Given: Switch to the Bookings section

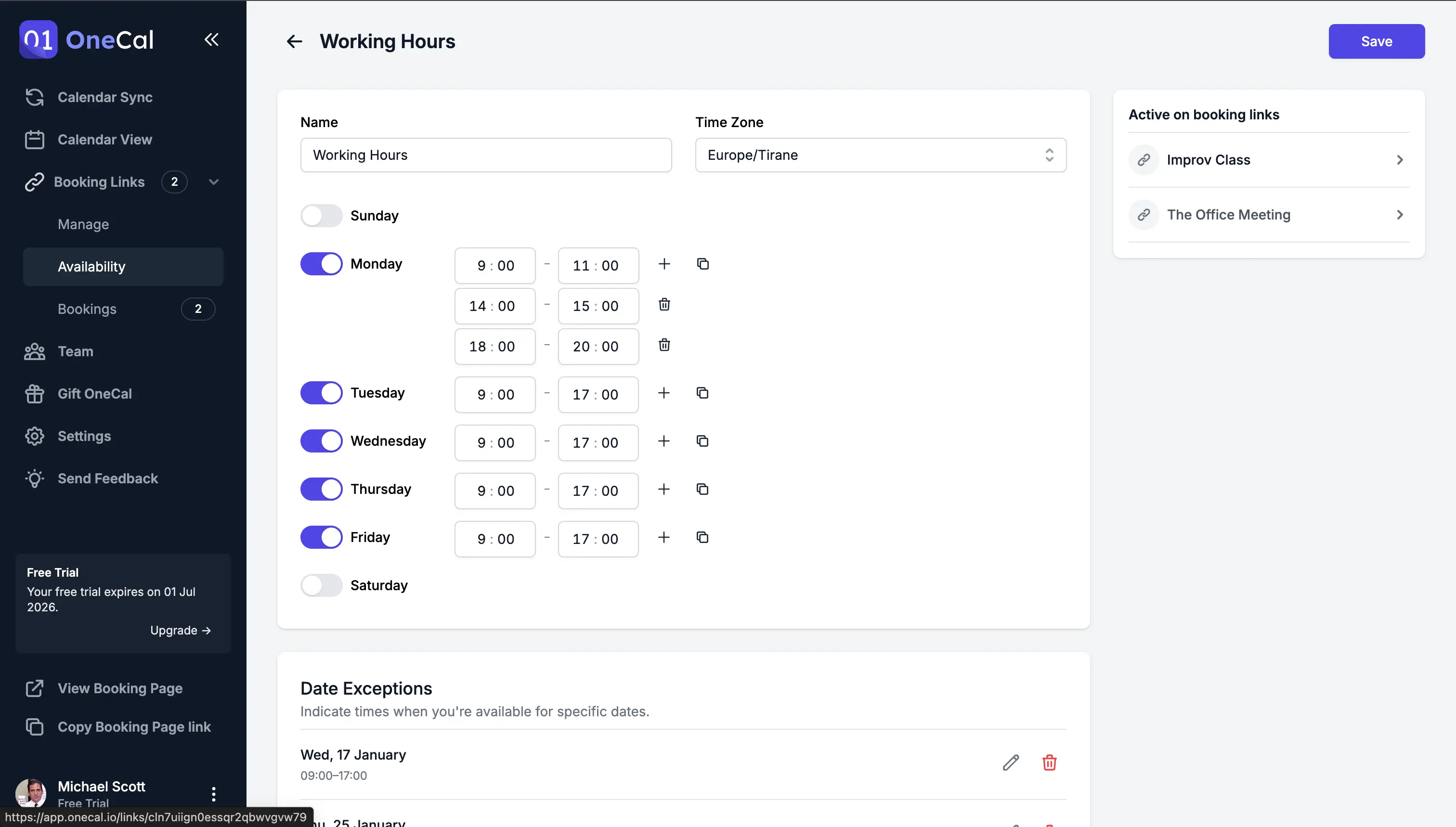Looking at the screenshot, I should click(86, 309).
